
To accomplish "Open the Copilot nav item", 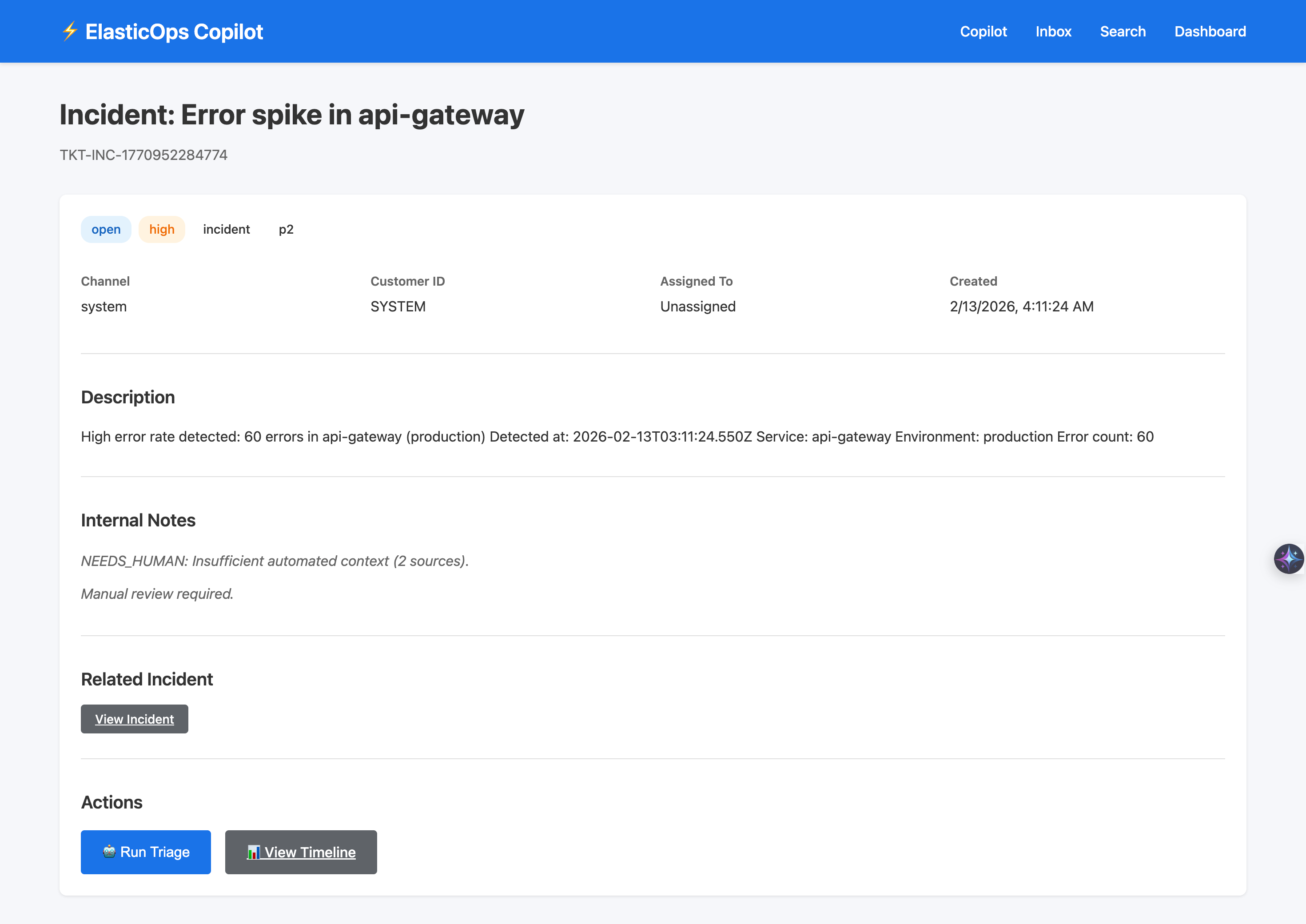I will pos(983,31).
